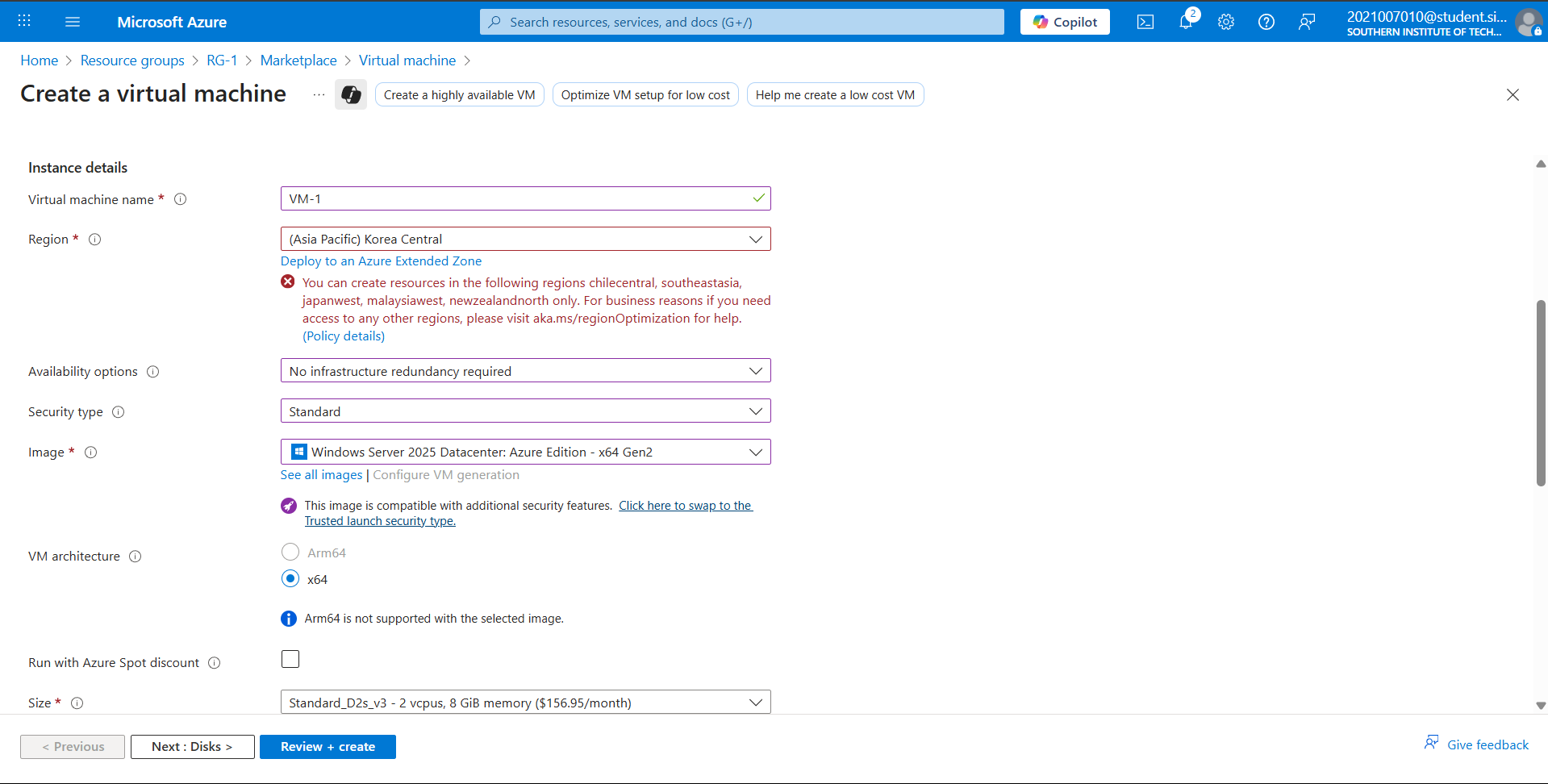Click Configure VM generation link

point(446,475)
